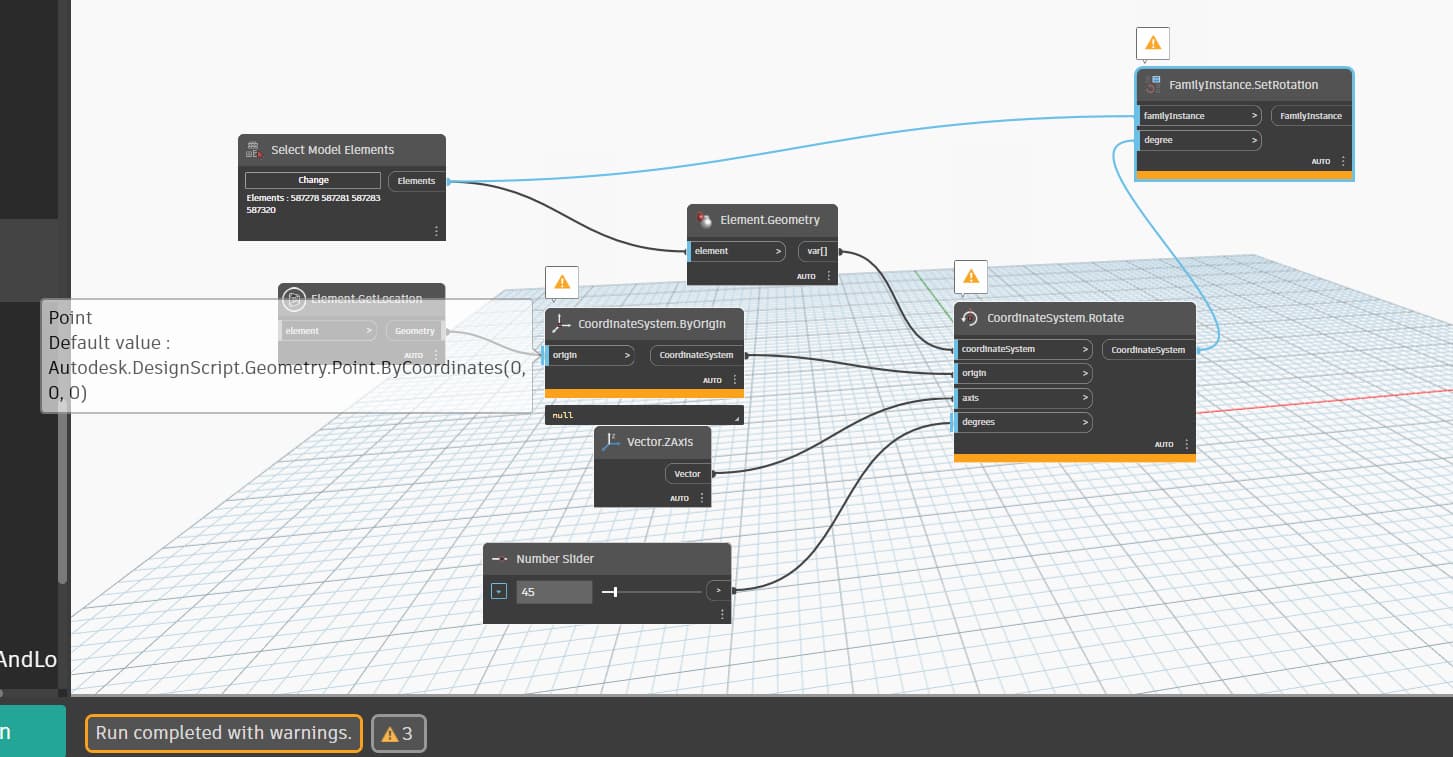This screenshot has width=1453, height=757.
Task: Click the Vector.ZAxis node icon
Action: tap(611, 441)
